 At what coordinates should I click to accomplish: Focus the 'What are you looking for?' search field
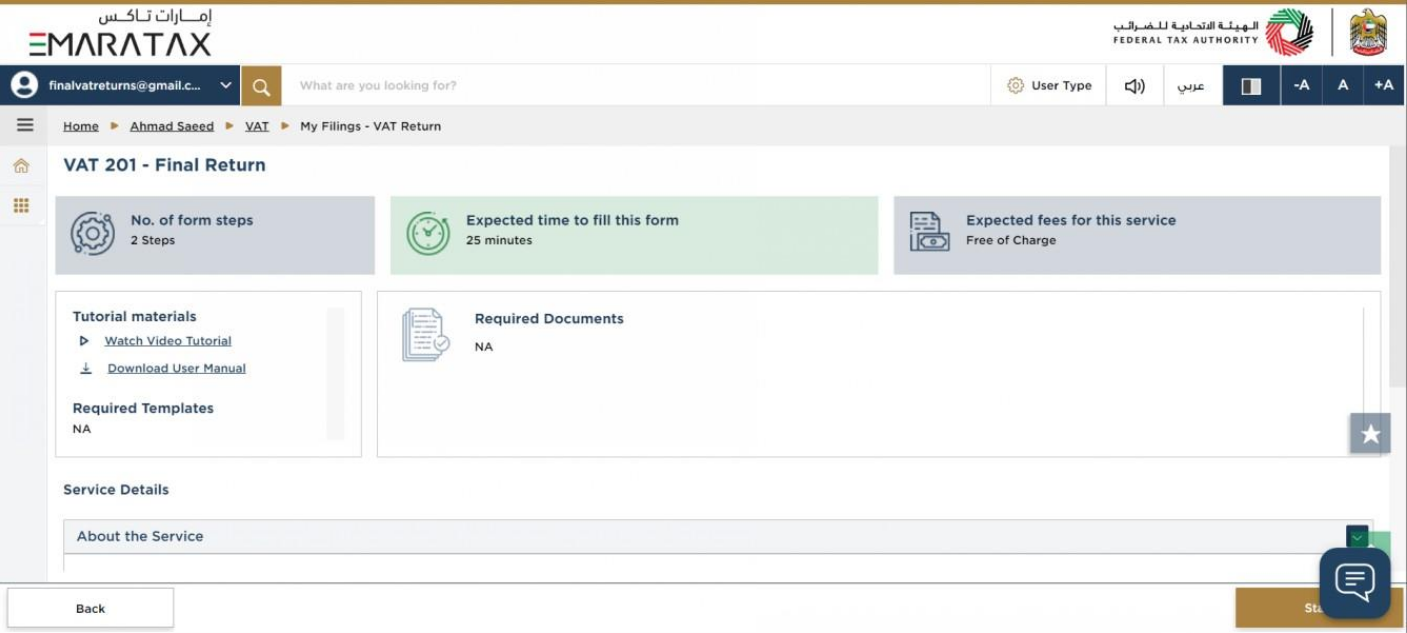(x=635, y=86)
